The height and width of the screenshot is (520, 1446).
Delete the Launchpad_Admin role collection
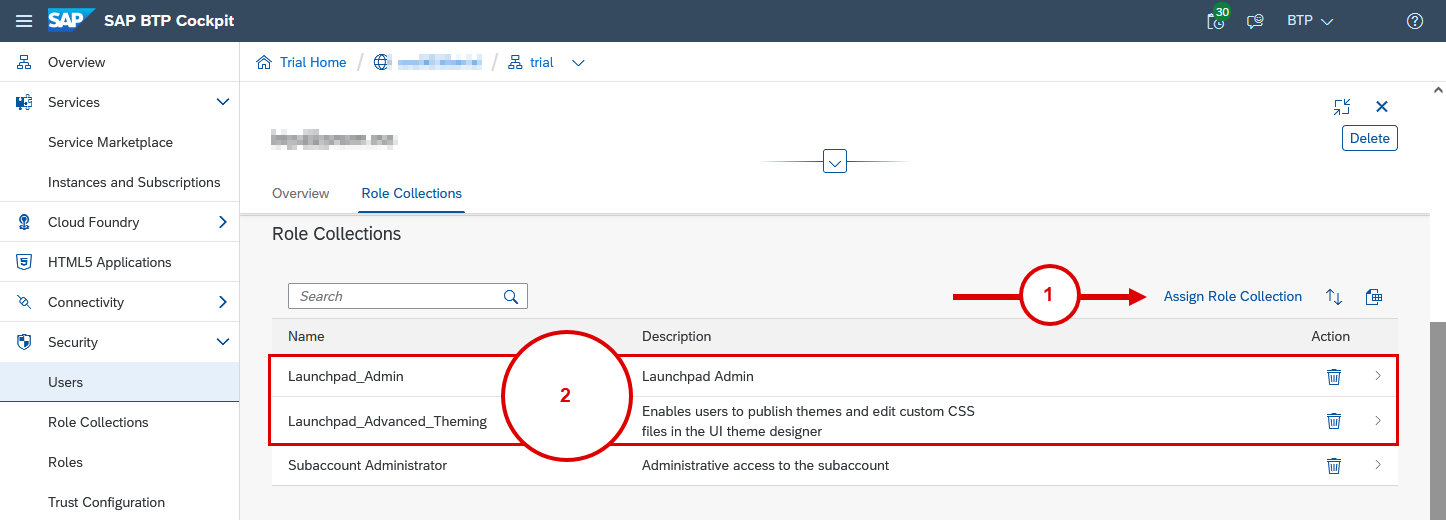pos(1333,376)
